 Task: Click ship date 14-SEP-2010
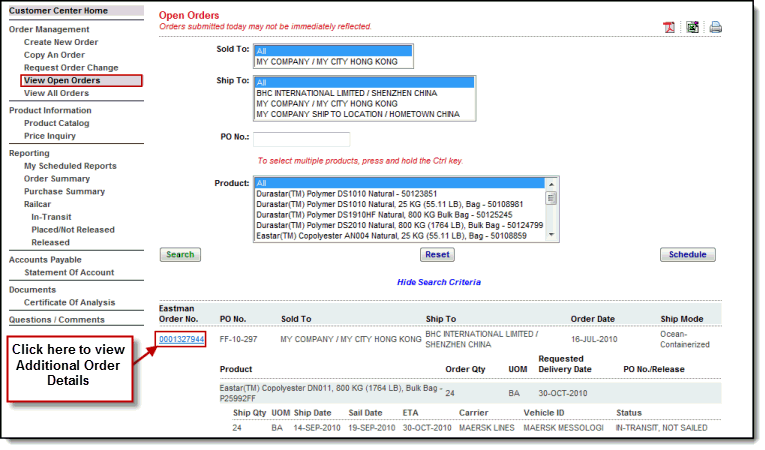(x=317, y=428)
